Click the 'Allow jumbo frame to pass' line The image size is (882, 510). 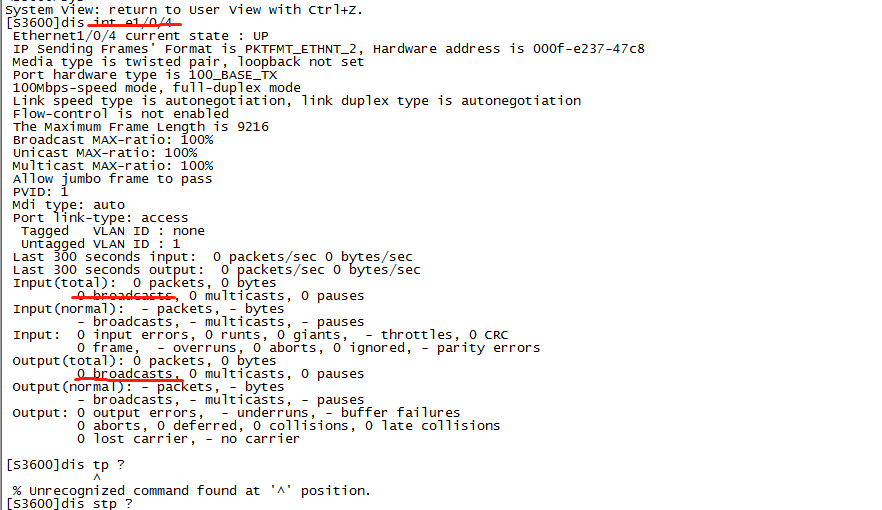(112, 179)
